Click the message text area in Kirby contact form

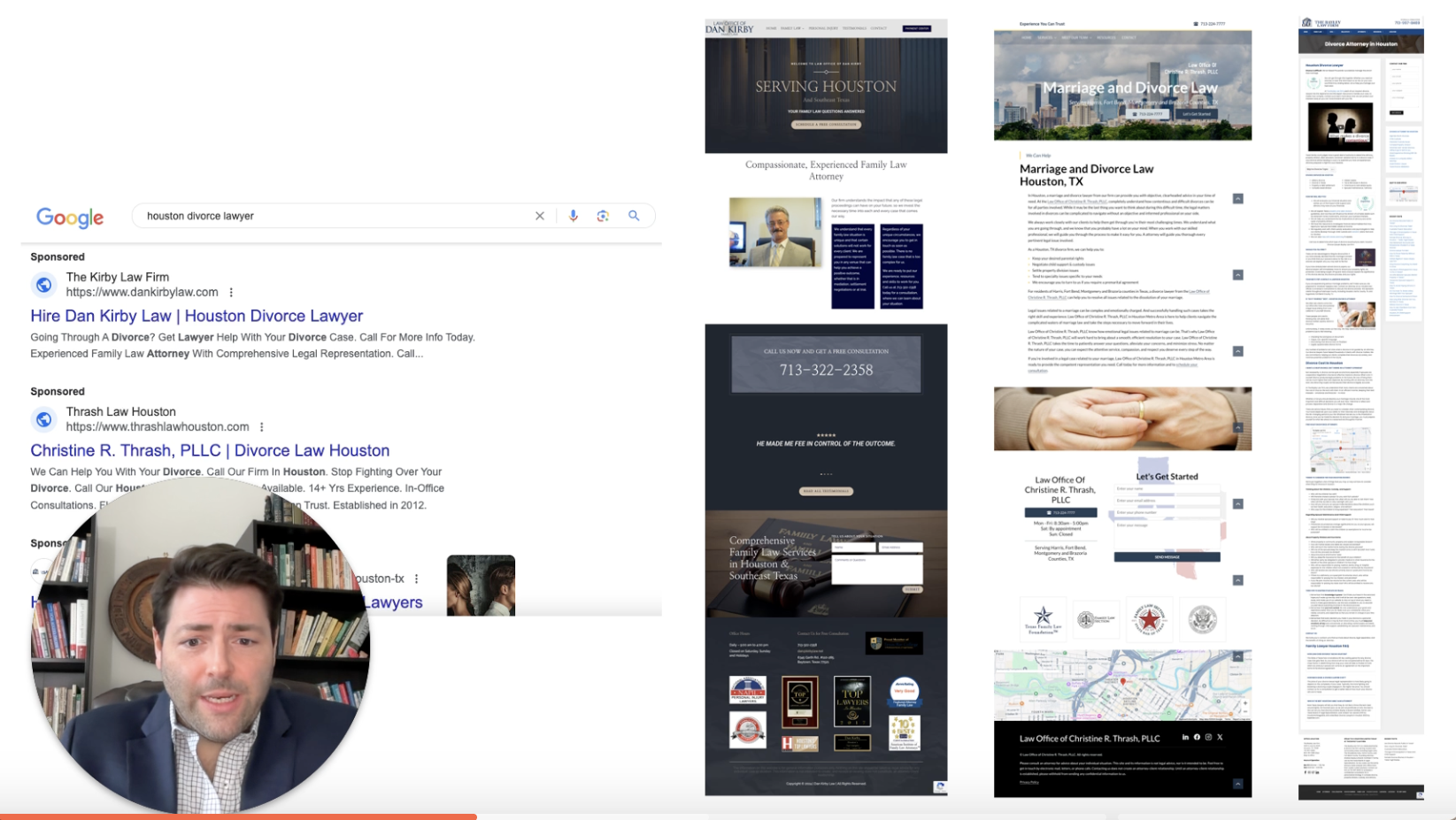(876, 569)
